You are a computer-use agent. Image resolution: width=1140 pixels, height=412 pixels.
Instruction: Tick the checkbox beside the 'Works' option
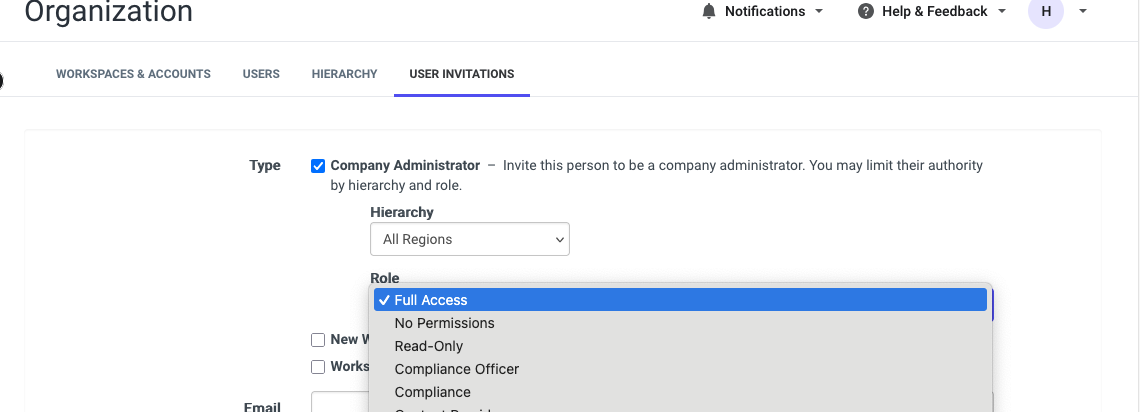click(318, 367)
